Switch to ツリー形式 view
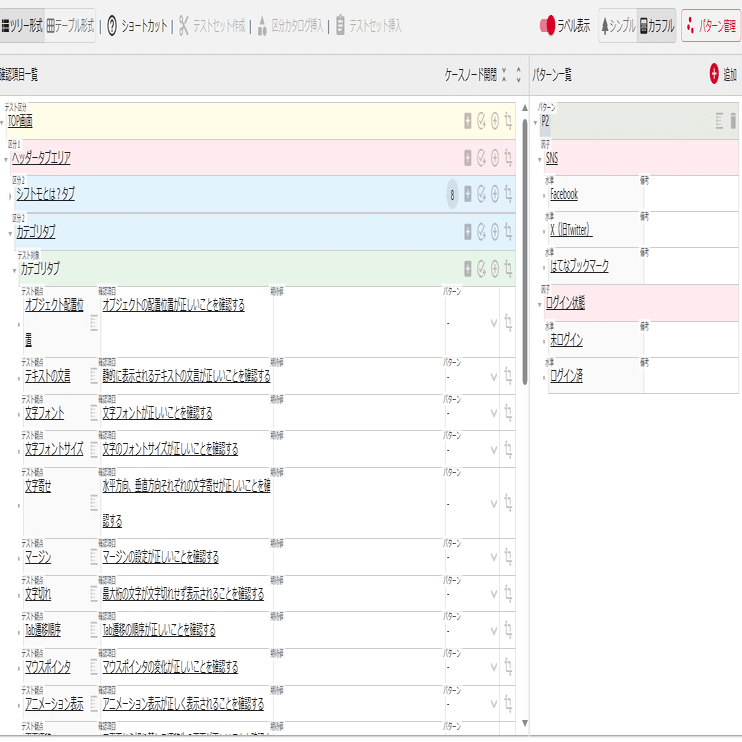This screenshot has height=742, width=742. point(22,26)
